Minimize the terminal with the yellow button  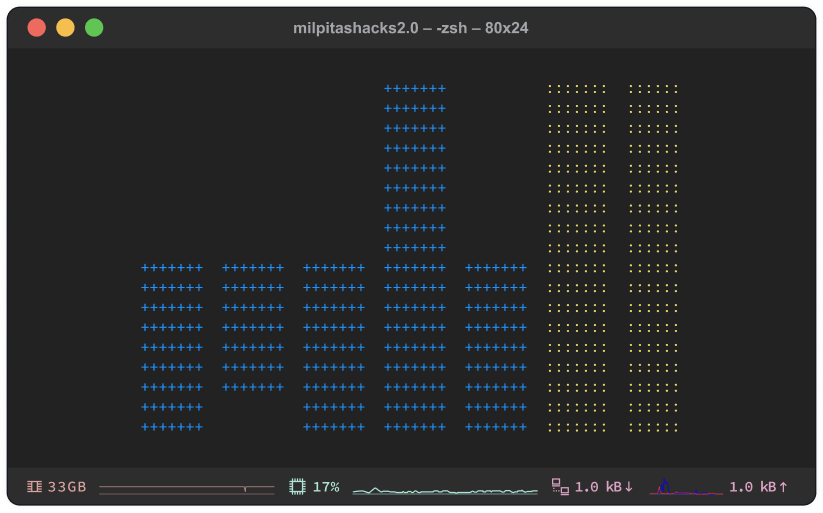click(65, 28)
